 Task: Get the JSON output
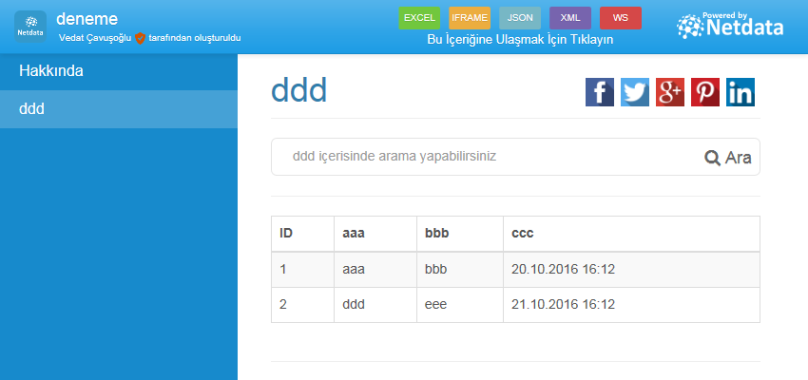(520, 18)
